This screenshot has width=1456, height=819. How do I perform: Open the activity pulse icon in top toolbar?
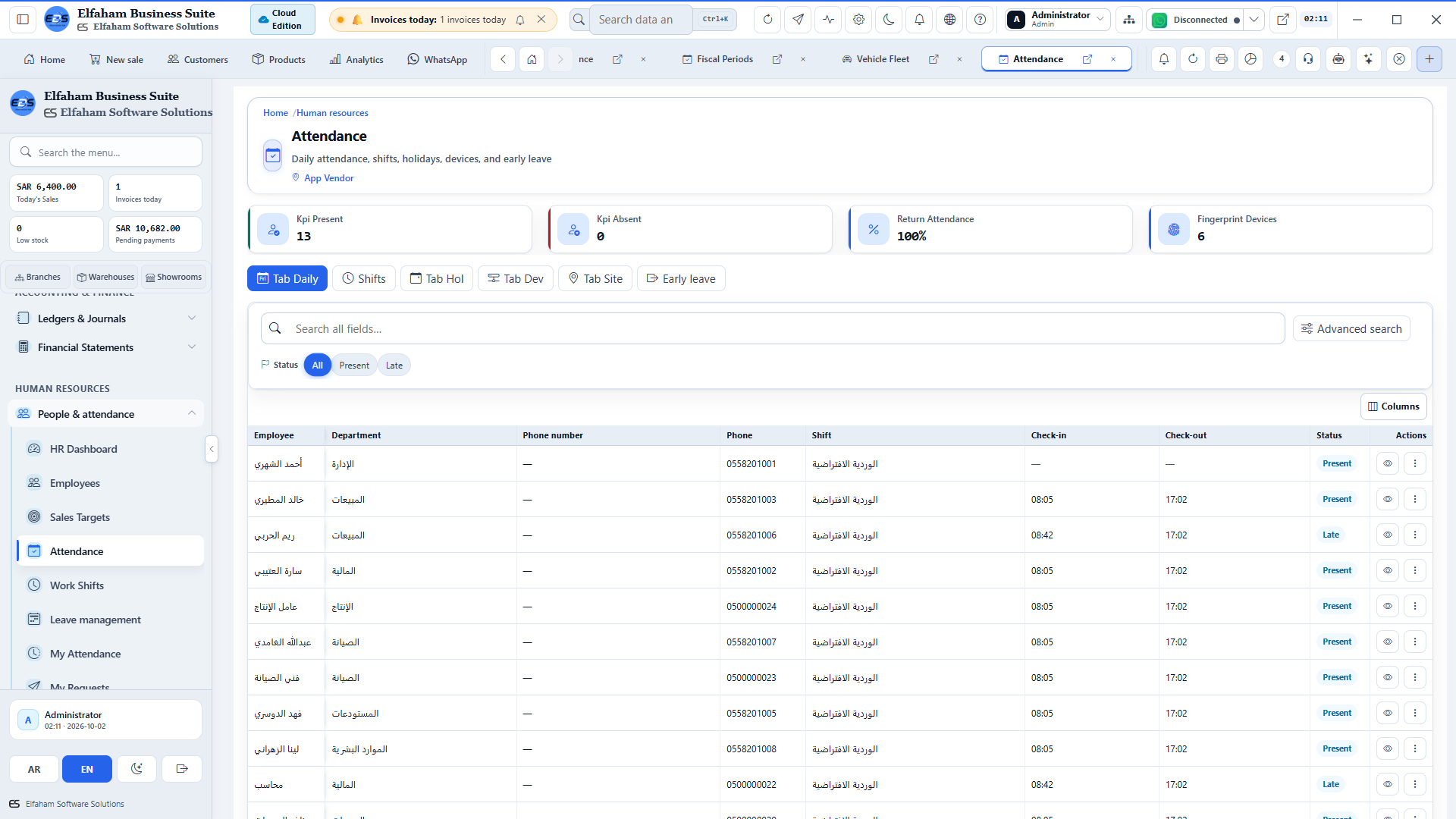[x=828, y=20]
